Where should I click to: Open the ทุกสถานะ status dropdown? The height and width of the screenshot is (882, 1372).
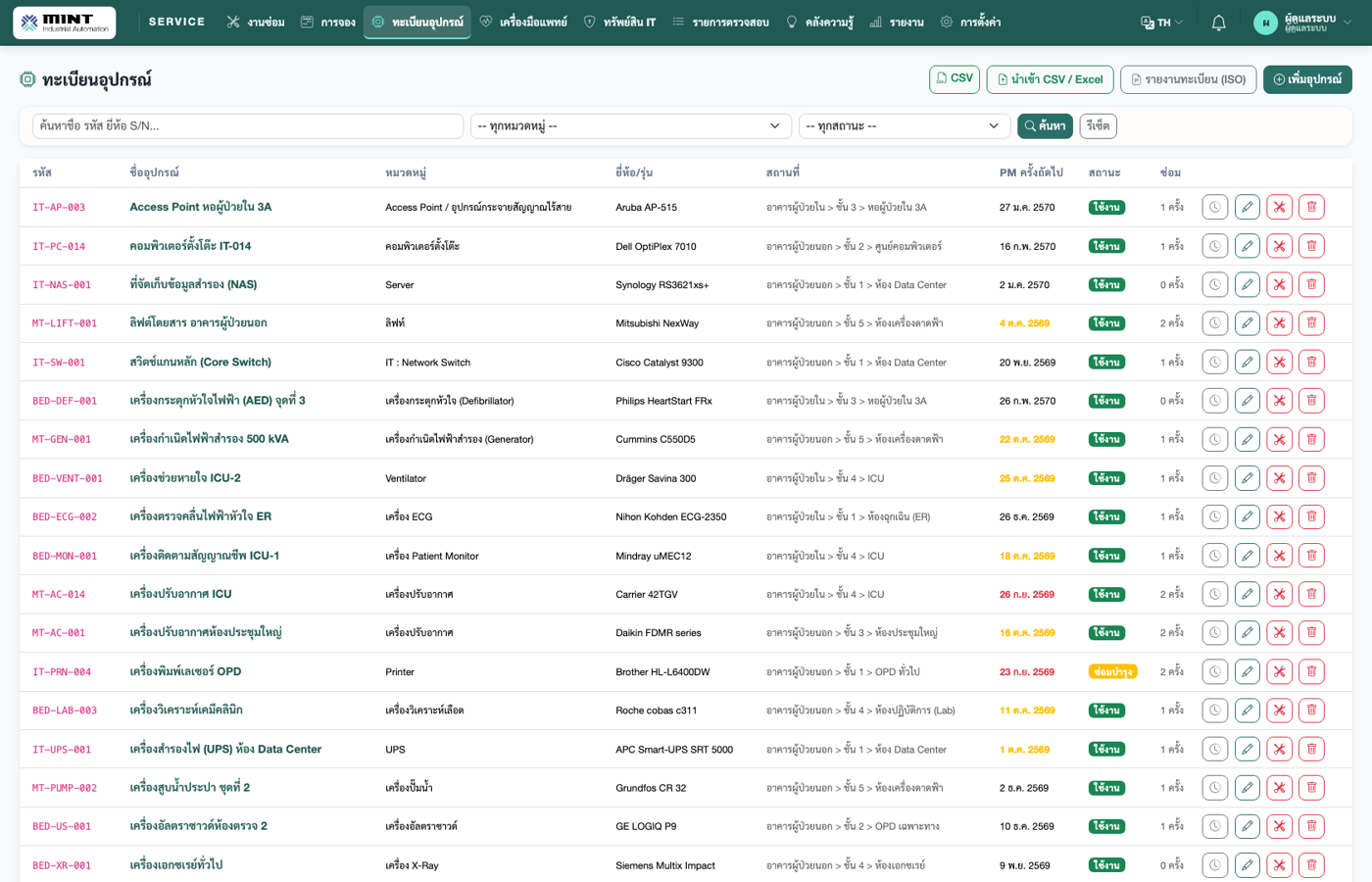[x=904, y=125]
